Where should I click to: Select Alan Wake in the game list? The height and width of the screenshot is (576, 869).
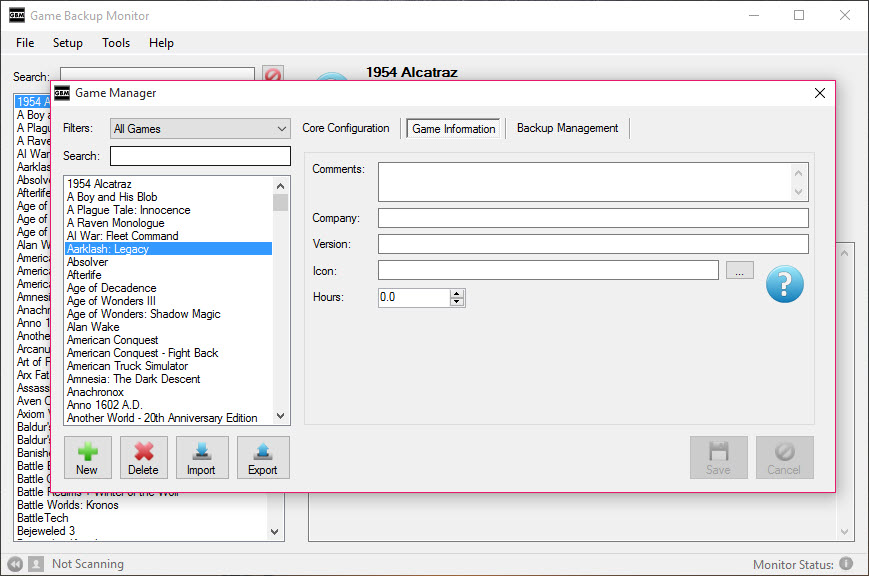[93, 327]
